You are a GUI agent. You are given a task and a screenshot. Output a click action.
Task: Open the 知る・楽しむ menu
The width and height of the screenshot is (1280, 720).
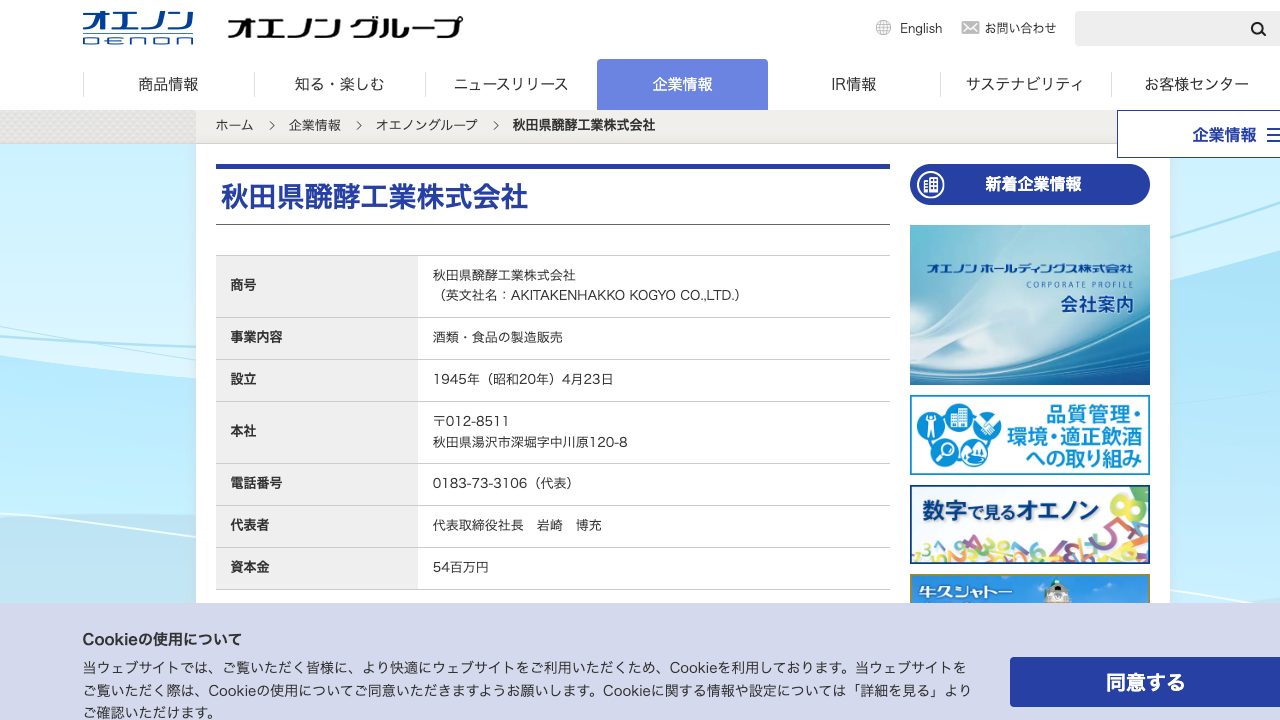coord(339,84)
